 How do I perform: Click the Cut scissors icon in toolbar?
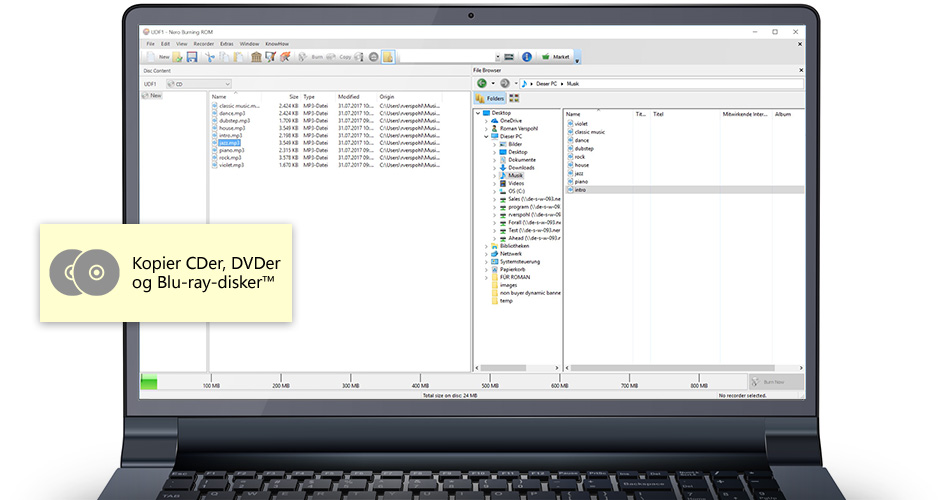[211, 57]
